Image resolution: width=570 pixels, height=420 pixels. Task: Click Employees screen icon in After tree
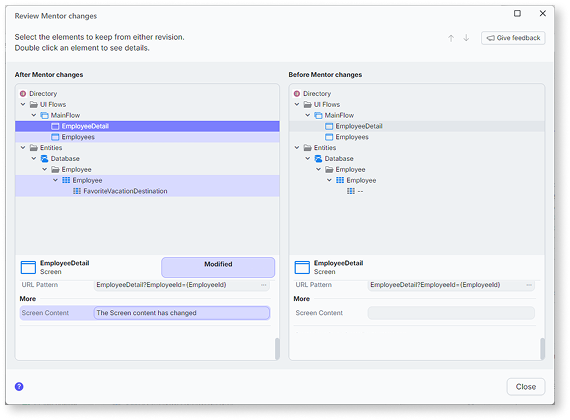[x=55, y=137]
